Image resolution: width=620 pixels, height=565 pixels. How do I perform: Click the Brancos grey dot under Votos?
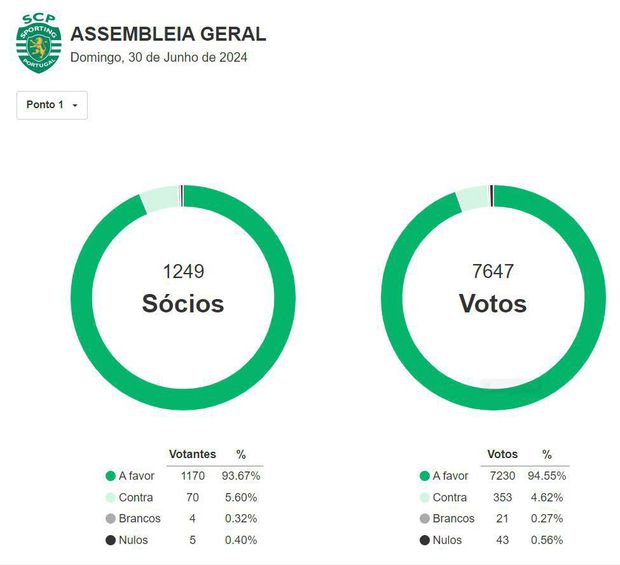click(425, 519)
